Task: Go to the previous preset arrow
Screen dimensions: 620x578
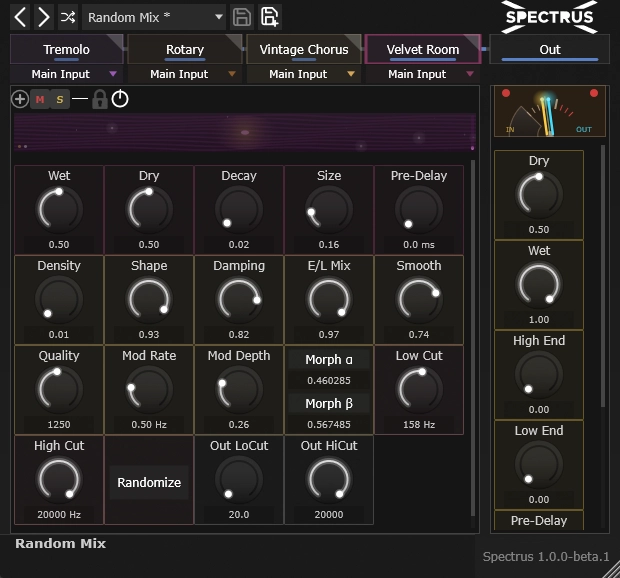Action: pos(20,17)
